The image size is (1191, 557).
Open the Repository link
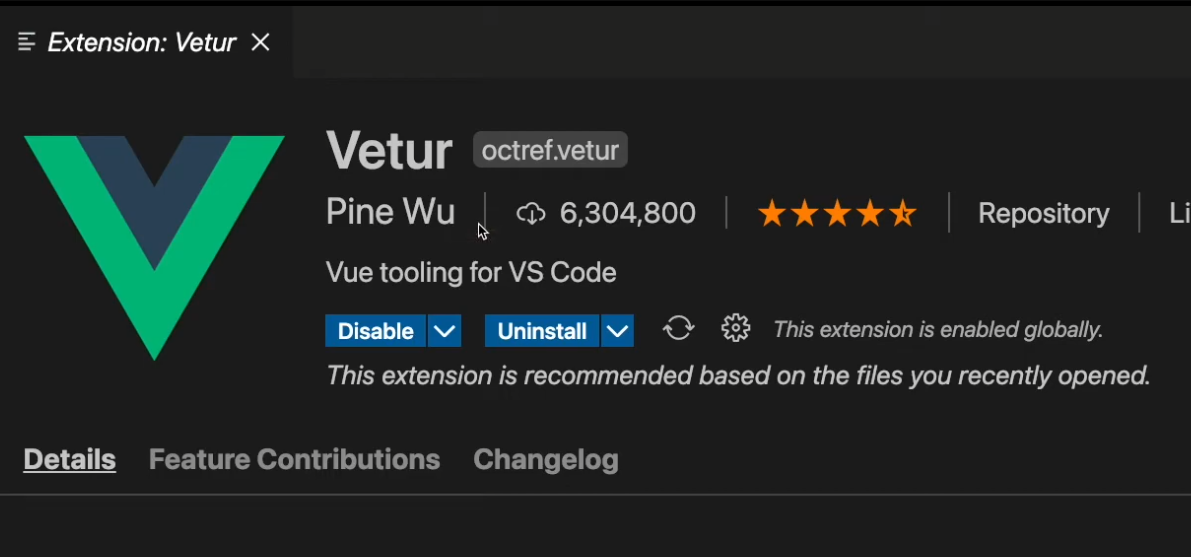pyautogui.click(x=1044, y=214)
